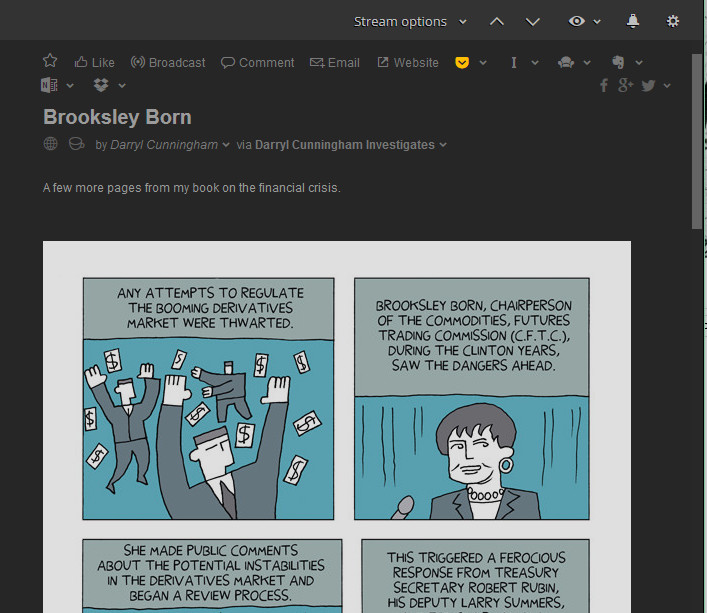
Task: Expand the eye view dropdown arrow
Action: point(597,22)
